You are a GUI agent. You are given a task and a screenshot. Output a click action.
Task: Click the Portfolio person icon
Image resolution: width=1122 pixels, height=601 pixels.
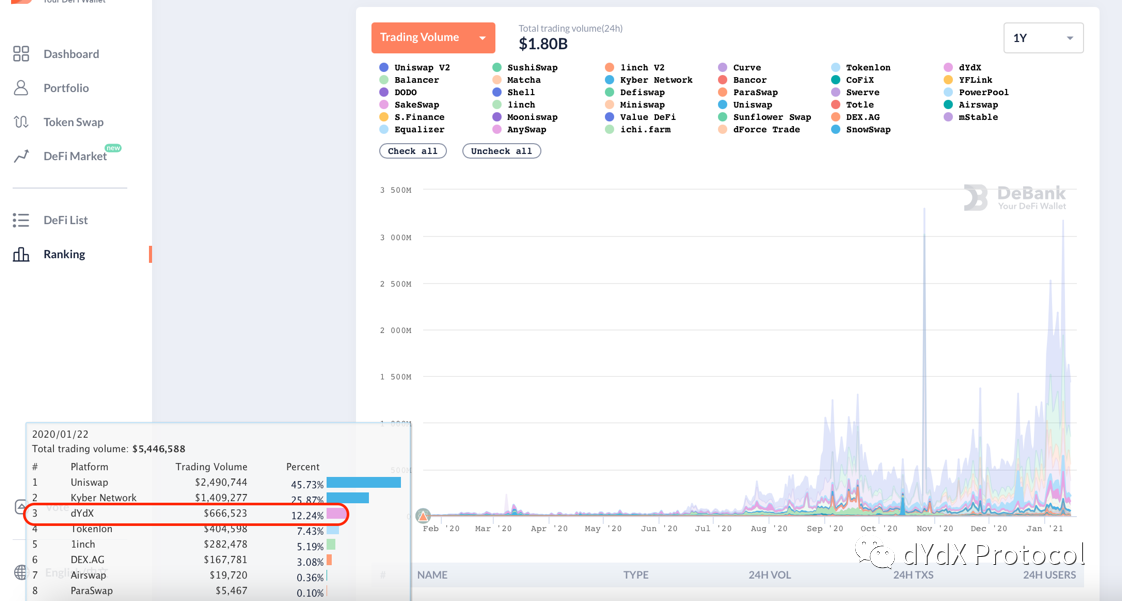coord(21,88)
